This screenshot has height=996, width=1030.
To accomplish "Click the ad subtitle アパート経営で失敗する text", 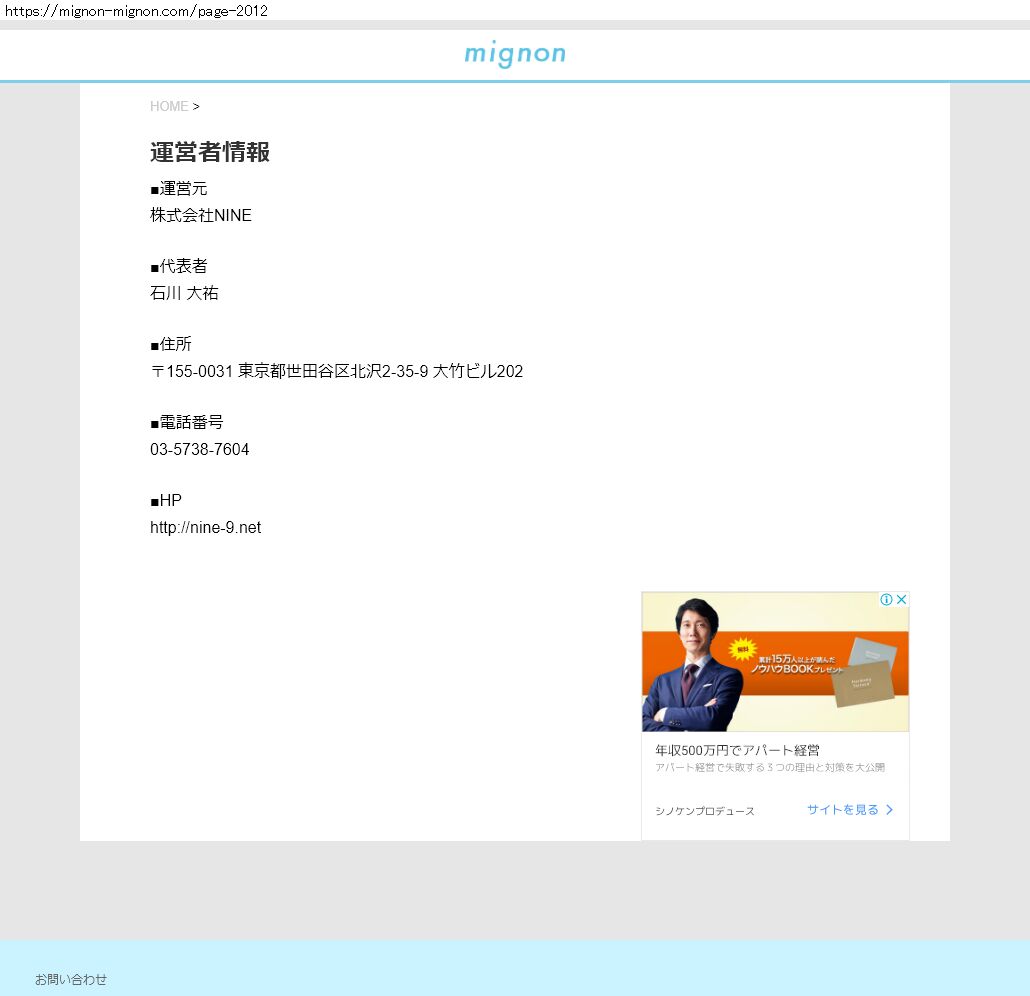I will [770, 767].
